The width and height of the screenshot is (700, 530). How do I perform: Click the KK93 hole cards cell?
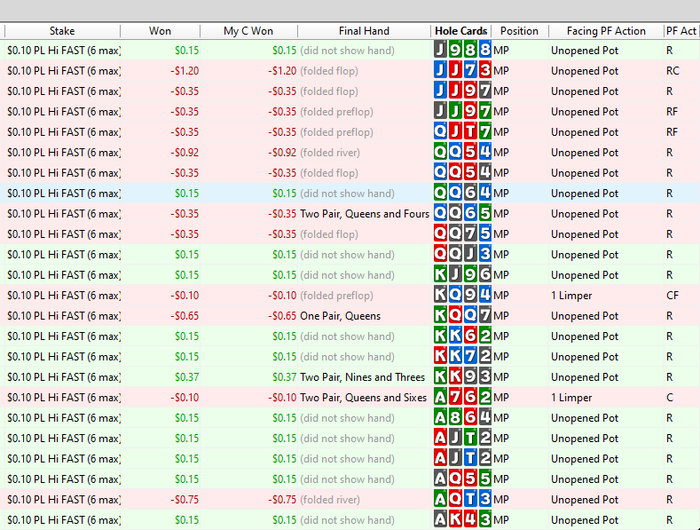(x=462, y=377)
